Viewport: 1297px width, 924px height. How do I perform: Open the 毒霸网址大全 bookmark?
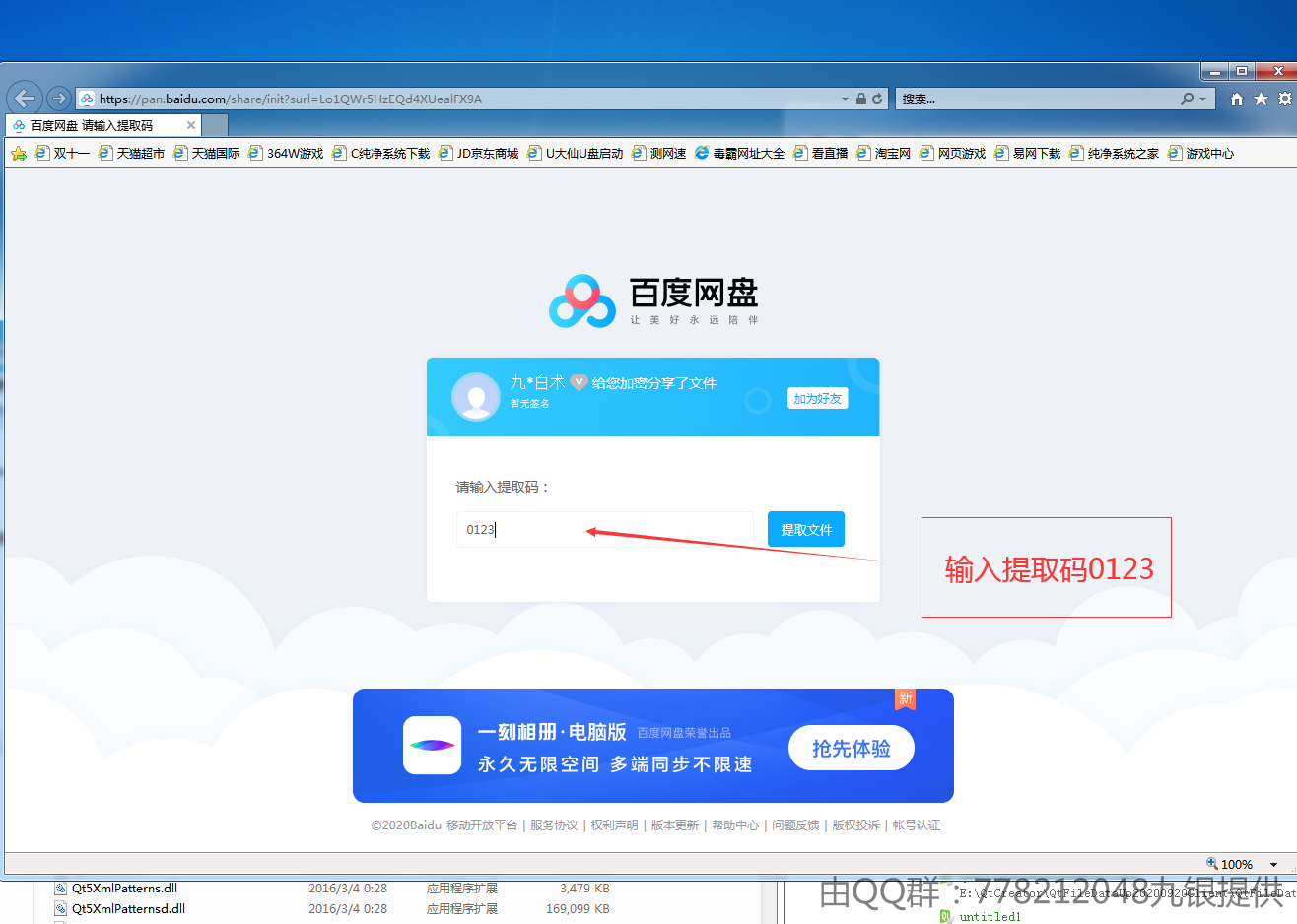[739, 153]
